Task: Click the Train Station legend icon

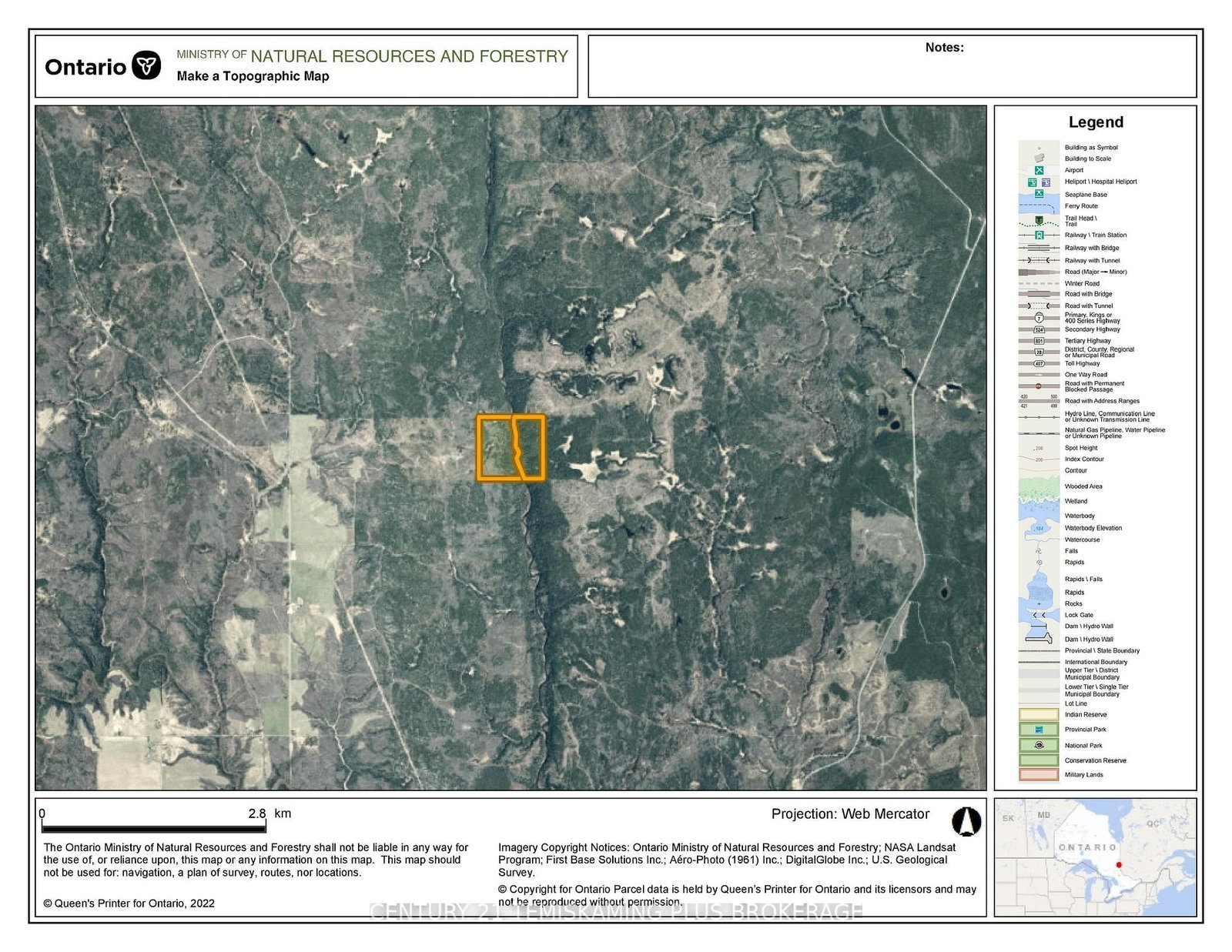Action: [x=1039, y=235]
